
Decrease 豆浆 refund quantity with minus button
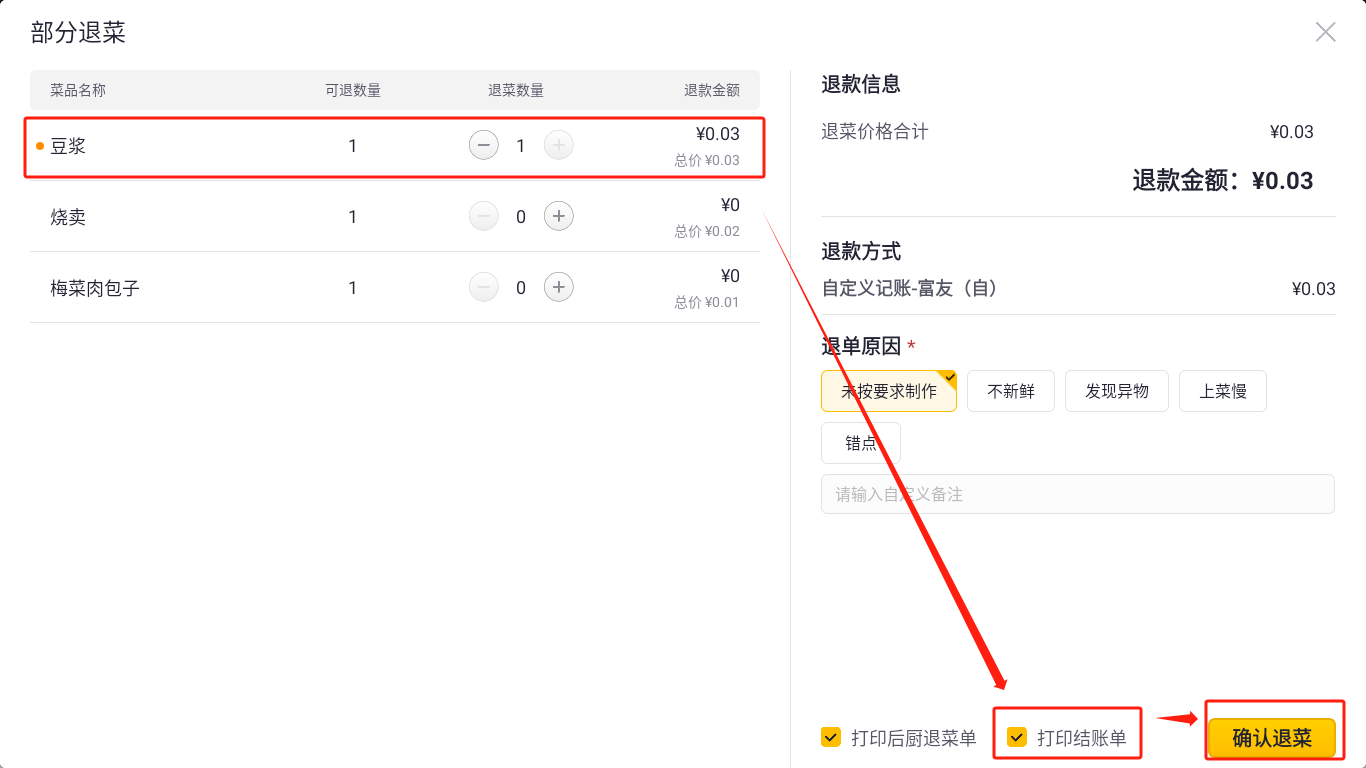tap(483, 146)
